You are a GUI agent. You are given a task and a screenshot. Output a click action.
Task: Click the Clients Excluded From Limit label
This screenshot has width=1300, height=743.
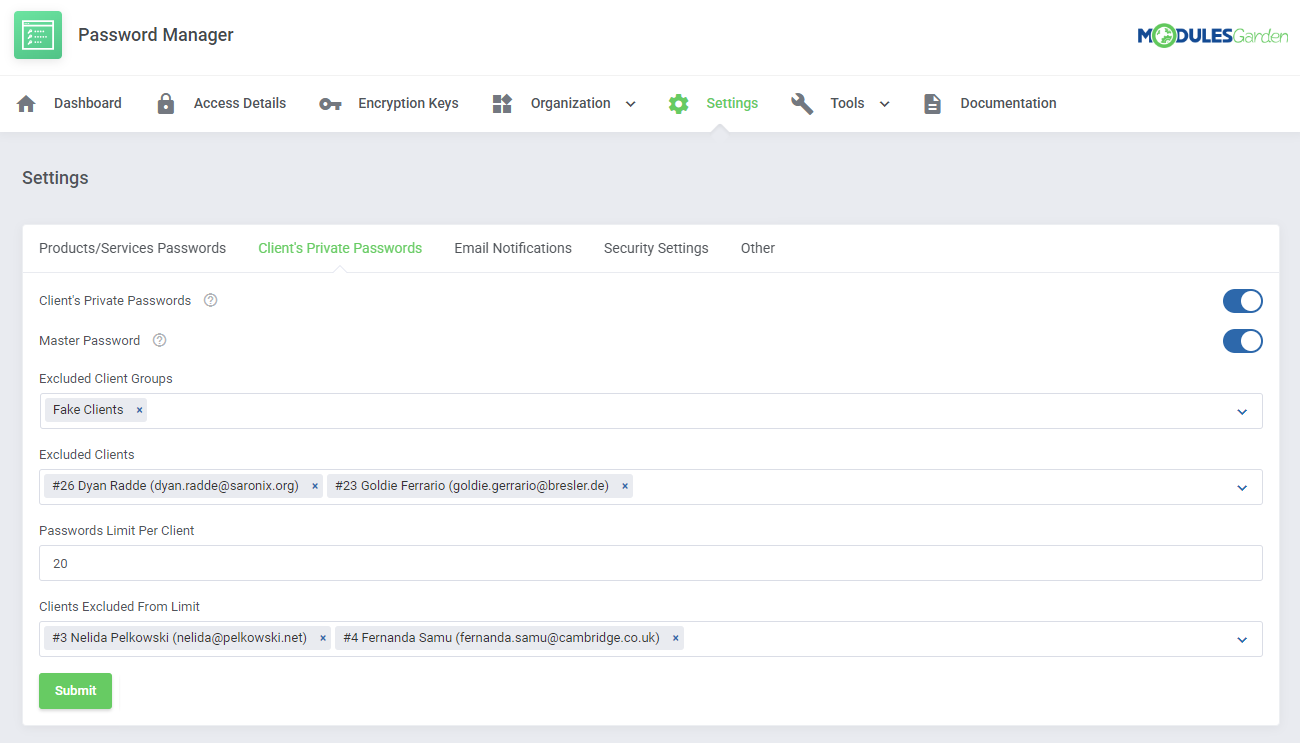pos(120,607)
